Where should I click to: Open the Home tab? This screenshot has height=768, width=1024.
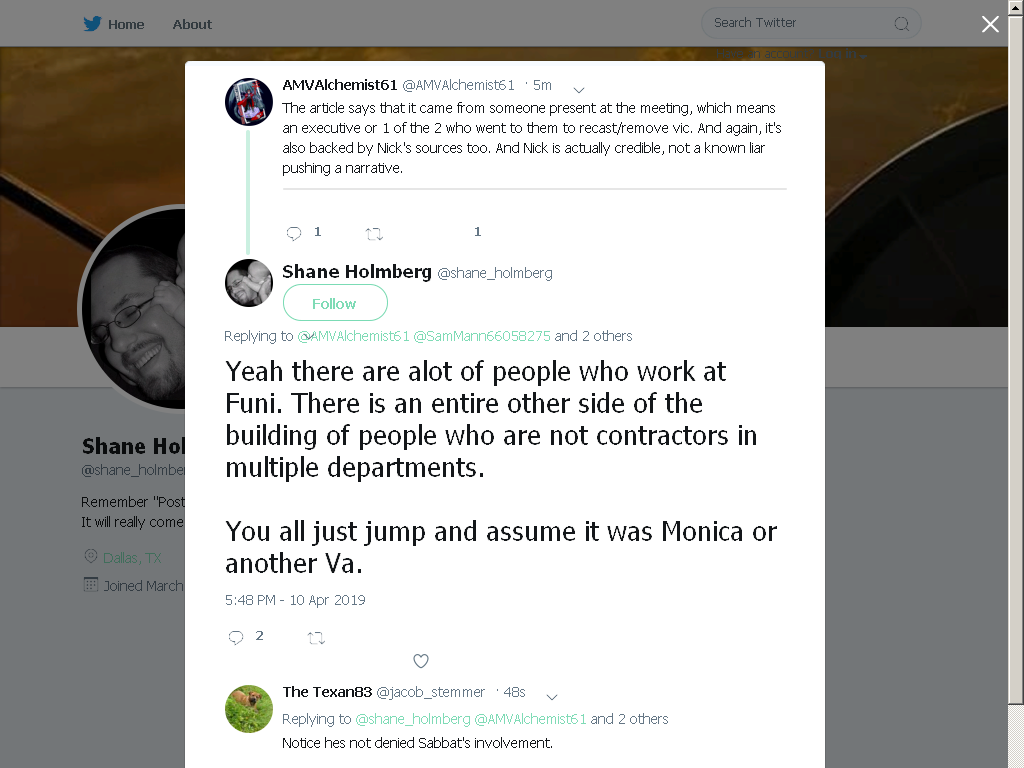(x=126, y=24)
